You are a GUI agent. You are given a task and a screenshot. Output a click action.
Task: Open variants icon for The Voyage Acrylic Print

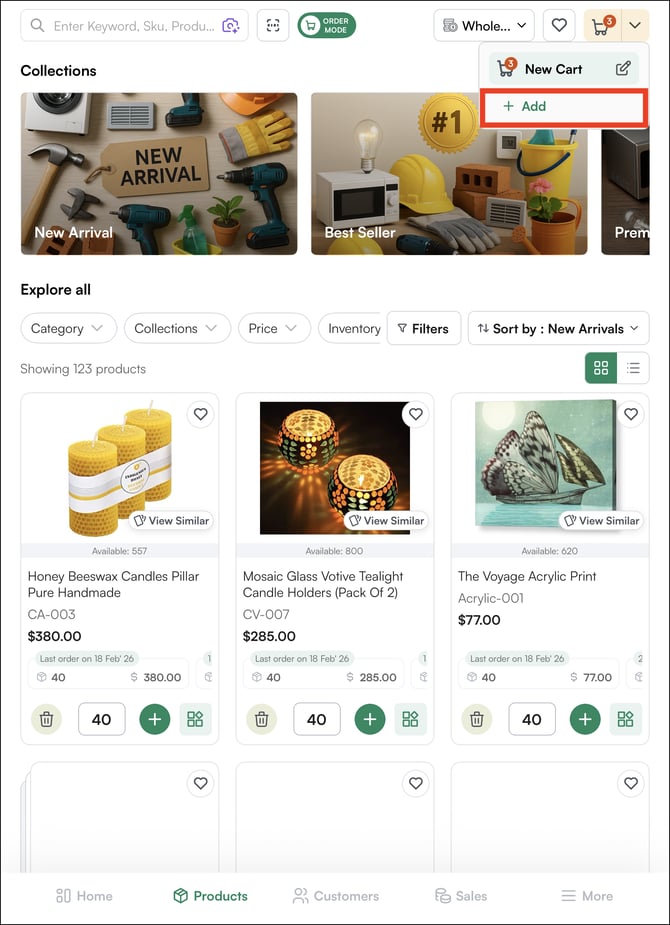tap(625, 719)
